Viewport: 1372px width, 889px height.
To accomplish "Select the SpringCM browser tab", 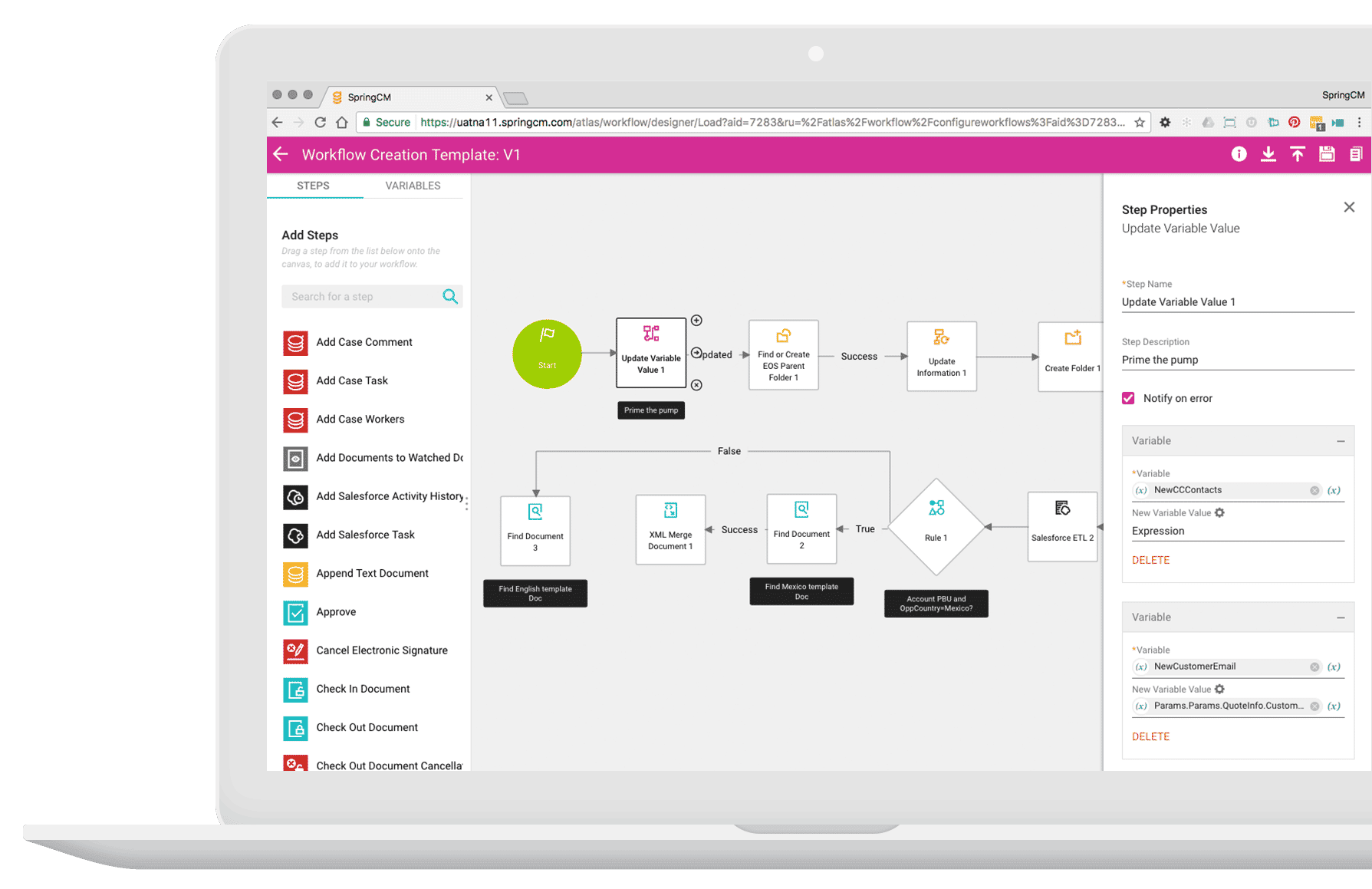I will click(x=412, y=97).
